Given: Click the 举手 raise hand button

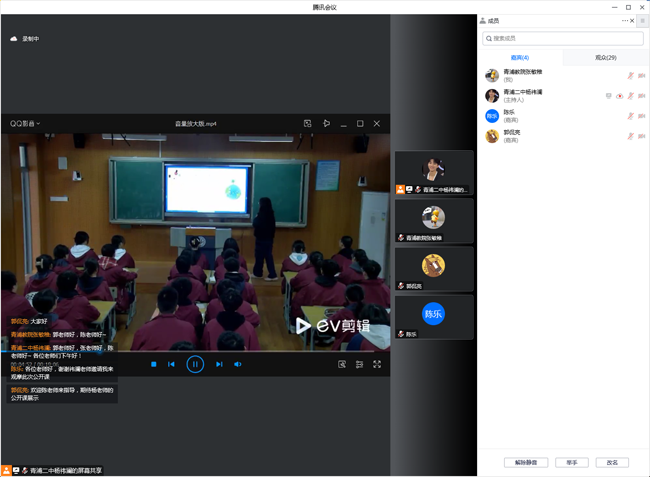Looking at the screenshot, I should coord(572,462).
